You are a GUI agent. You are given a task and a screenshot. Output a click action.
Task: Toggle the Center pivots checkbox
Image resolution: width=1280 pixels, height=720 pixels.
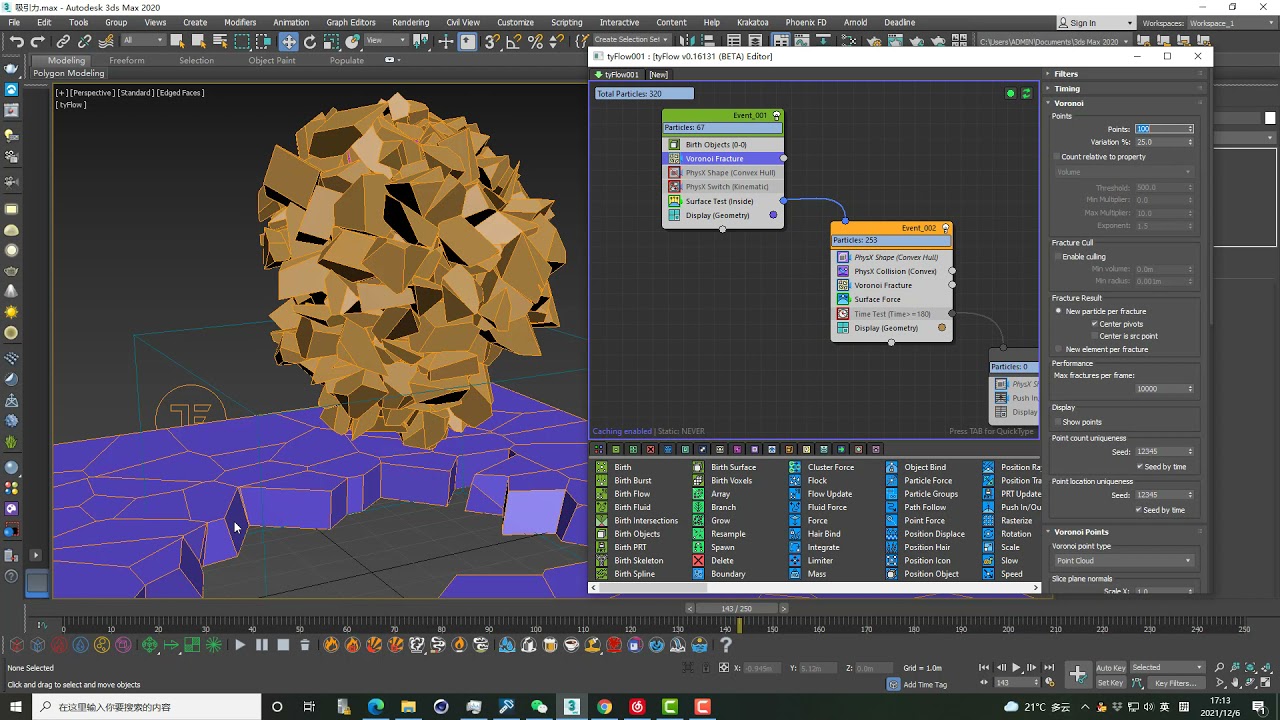[x=1094, y=324]
